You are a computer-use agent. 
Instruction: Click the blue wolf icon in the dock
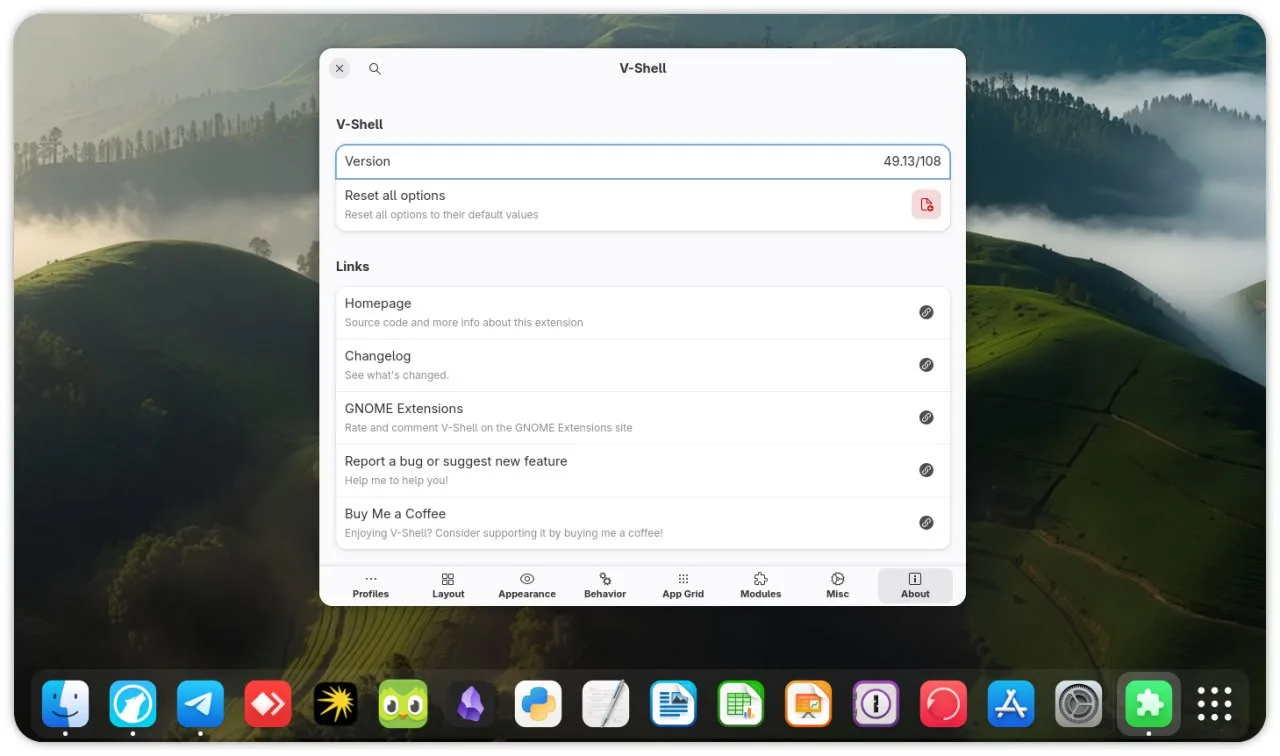click(133, 704)
